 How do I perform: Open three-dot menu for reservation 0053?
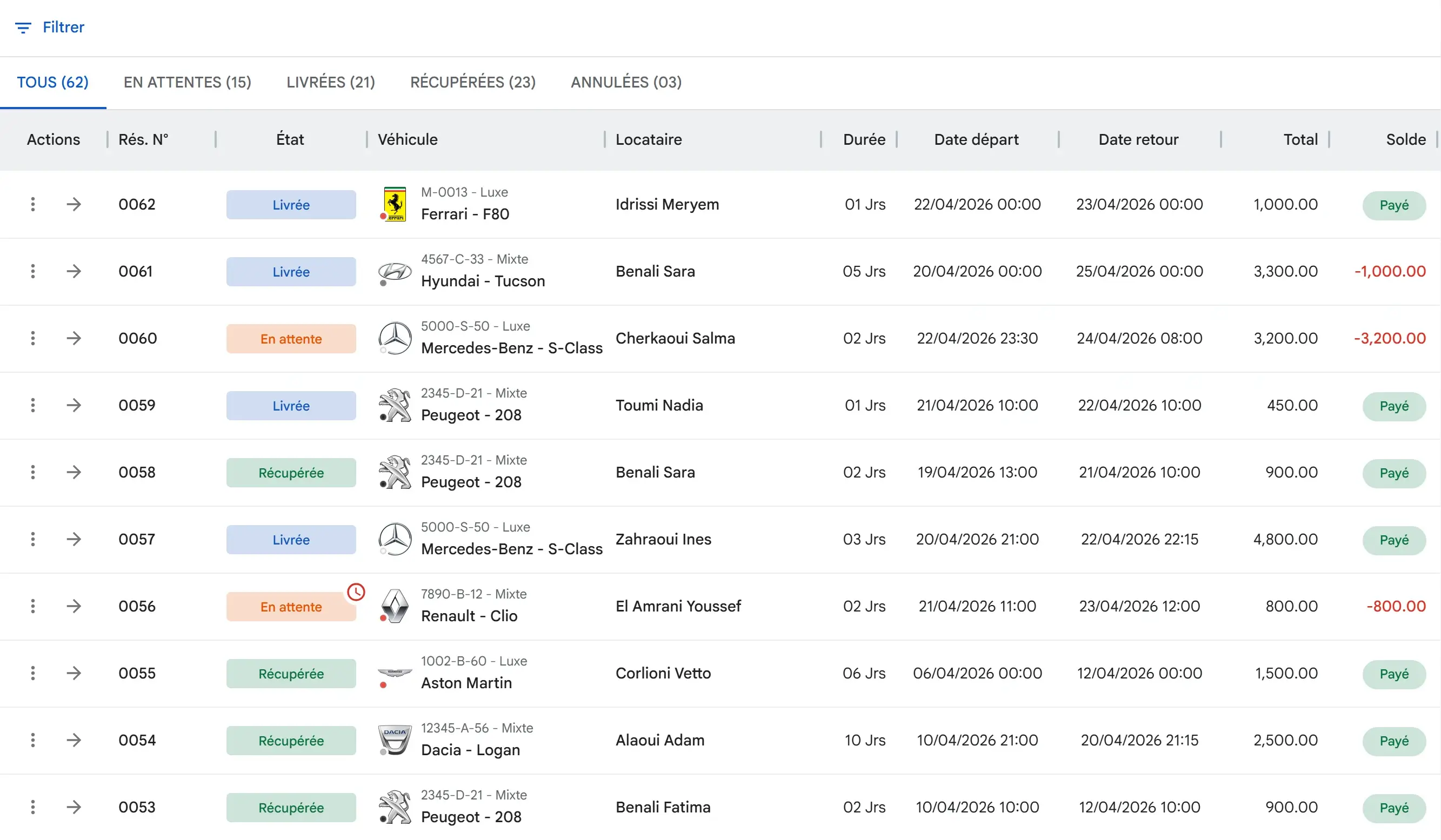tap(32, 807)
